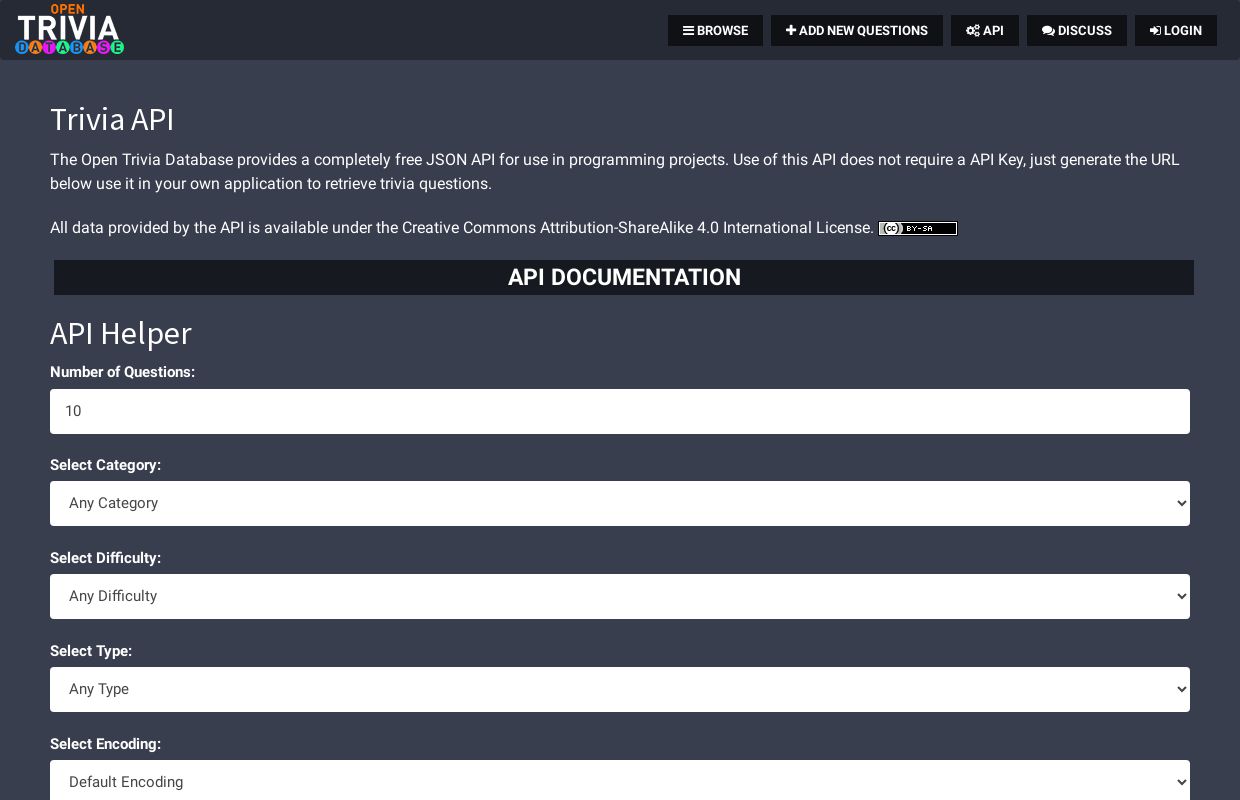This screenshot has height=800, width=1240.
Task: Open the Discuss nav button
Action: (x=1077, y=30)
